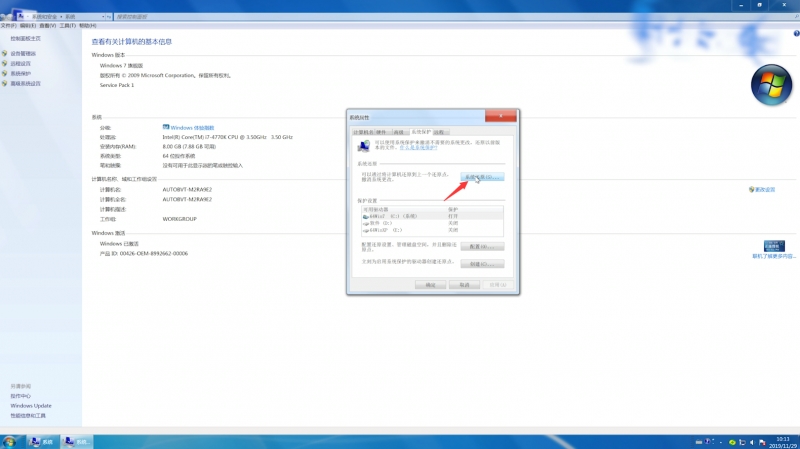Select the 软件 (D:) drive row
This screenshot has height=449, width=800.
coord(432,223)
